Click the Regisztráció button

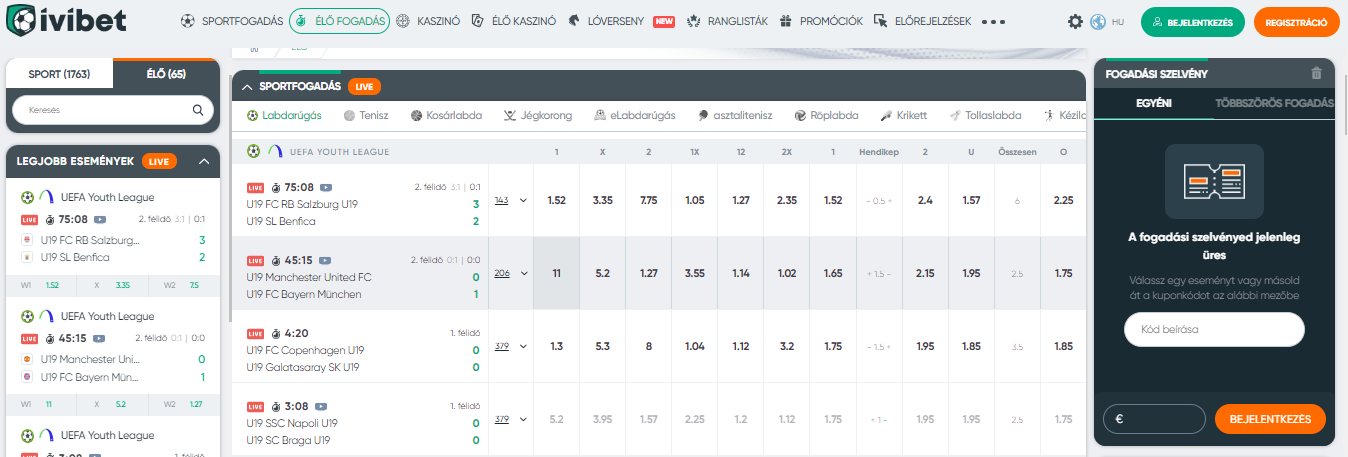[1296, 21]
